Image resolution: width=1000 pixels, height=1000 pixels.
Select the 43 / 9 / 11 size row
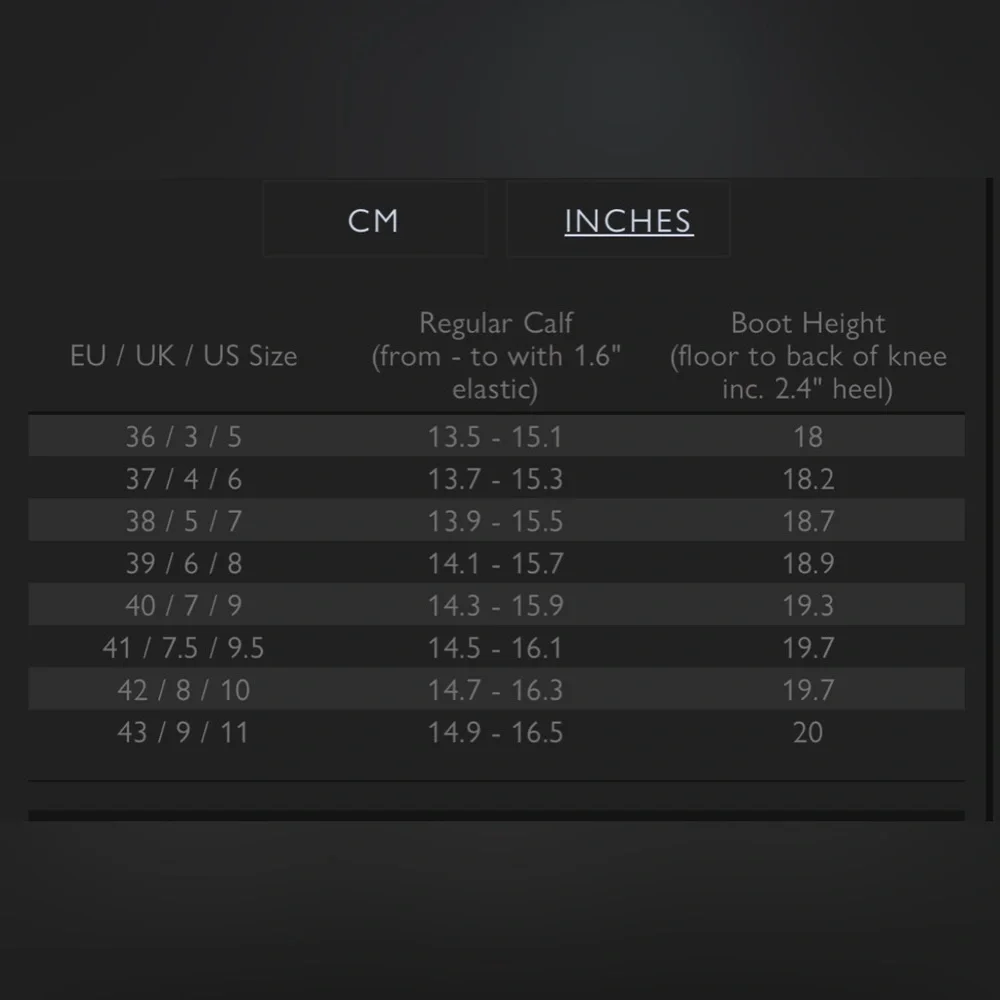tap(184, 732)
